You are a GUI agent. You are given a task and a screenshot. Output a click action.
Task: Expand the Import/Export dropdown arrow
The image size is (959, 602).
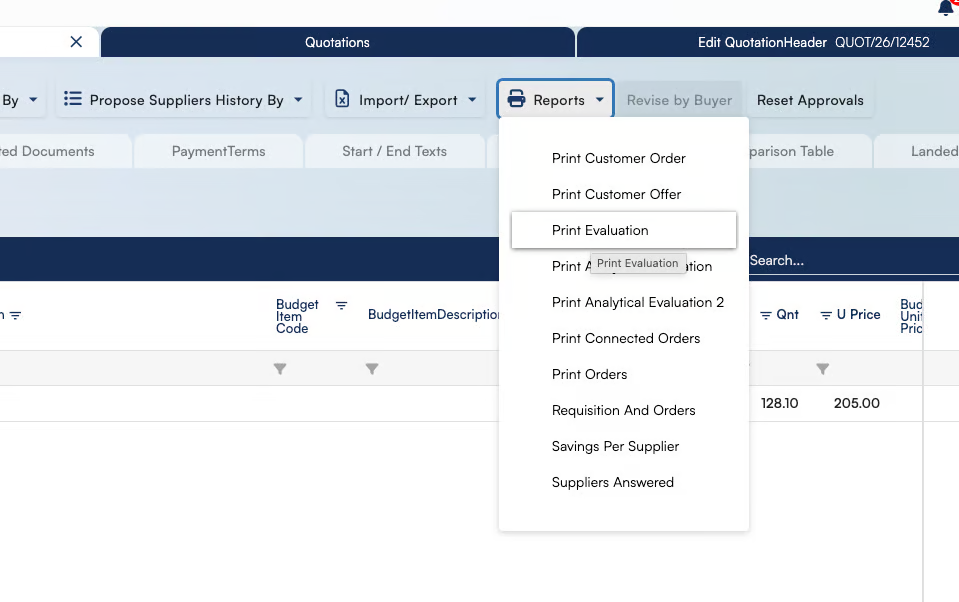click(472, 100)
